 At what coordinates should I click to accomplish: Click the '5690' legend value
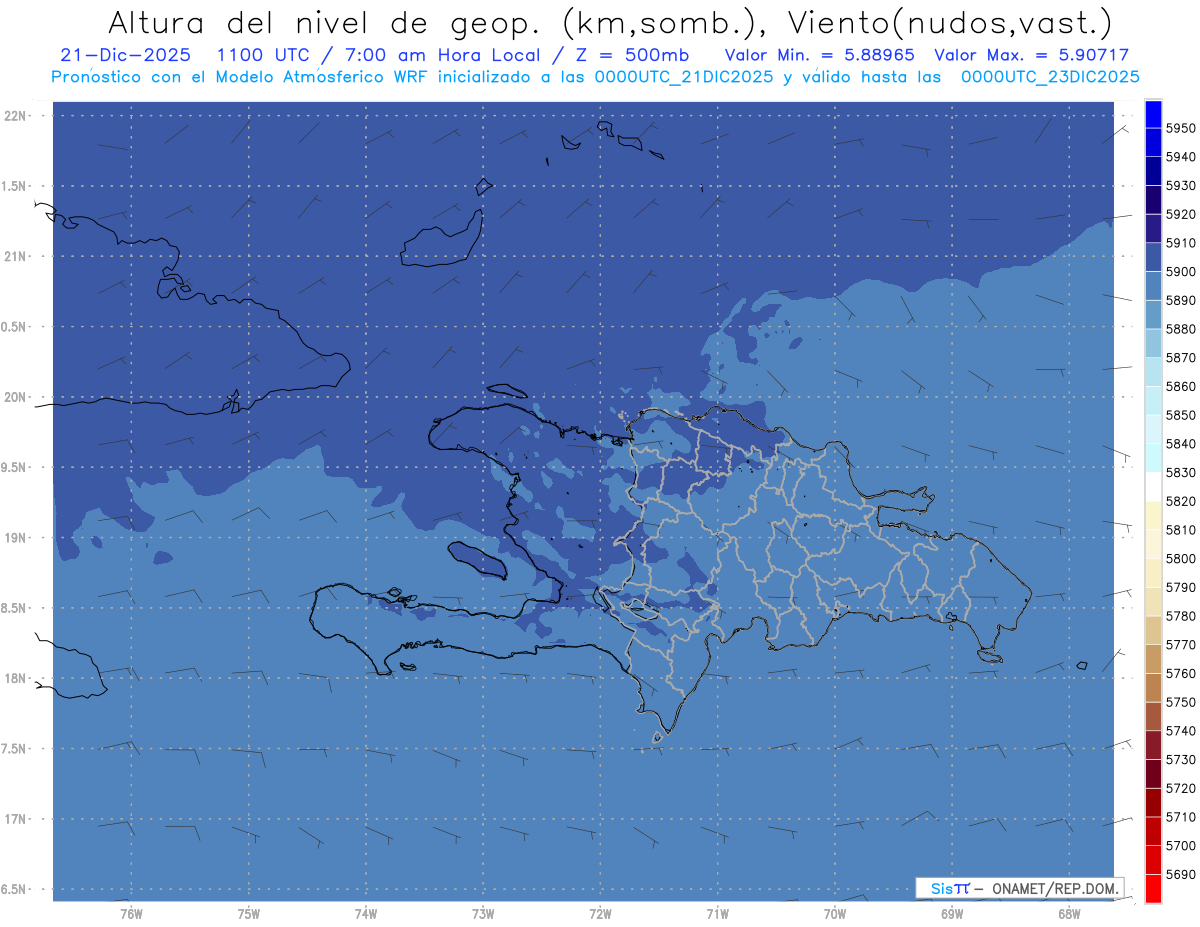[1180, 874]
